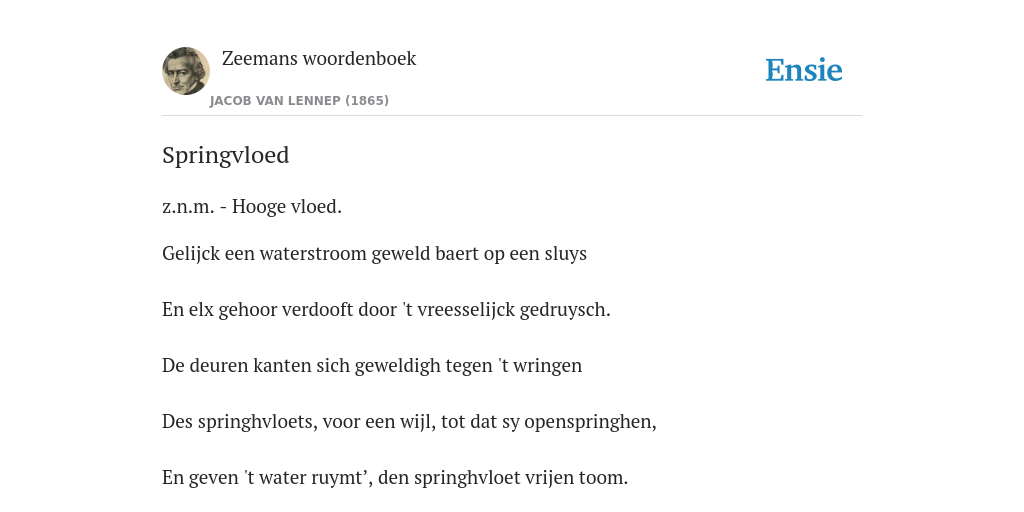Image resolution: width=1024 pixels, height=512 pixels.
Task: Click the Jacob van Lennep portrait avatar
Action: click(x=186, y=71)
